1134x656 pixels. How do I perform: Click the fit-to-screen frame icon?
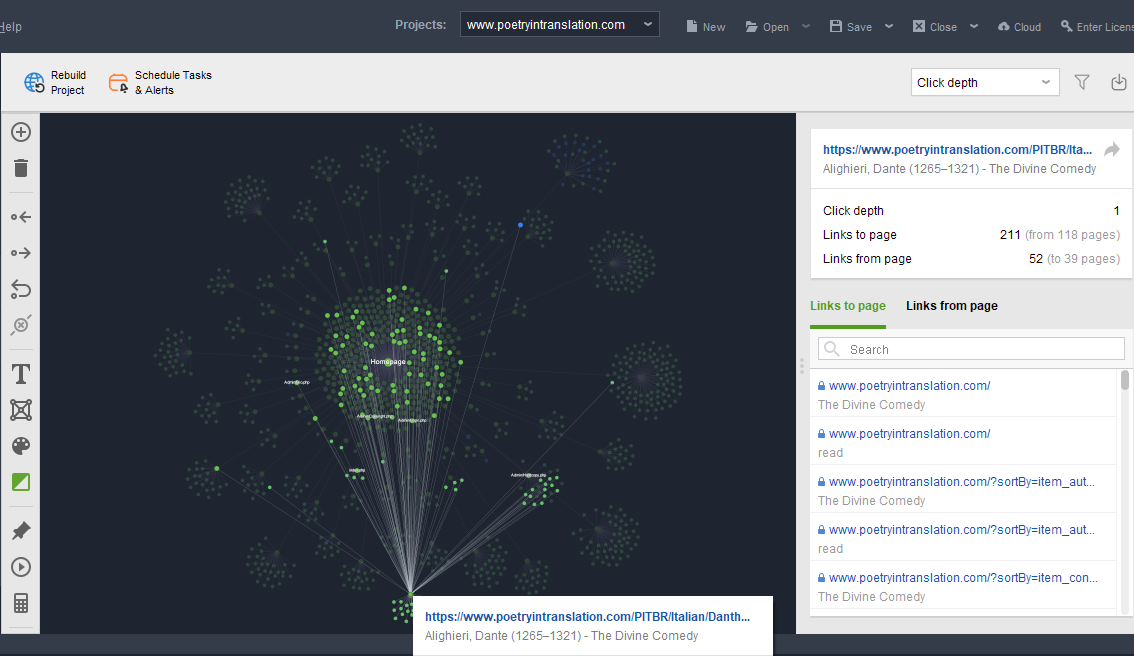pos(21,410)
